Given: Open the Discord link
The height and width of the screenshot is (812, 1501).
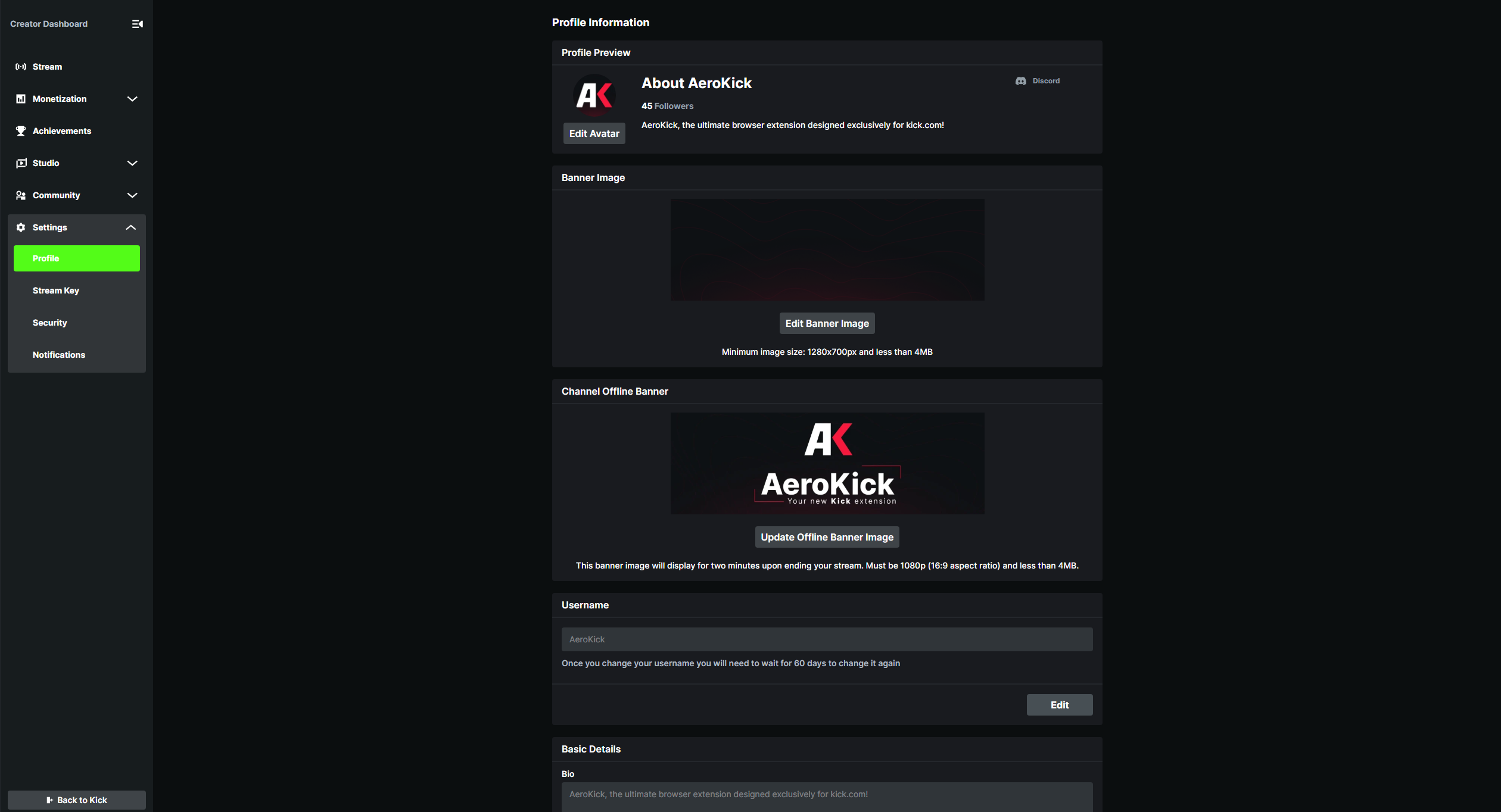Looking at the screenshot, I should [x=1038, y=81].
